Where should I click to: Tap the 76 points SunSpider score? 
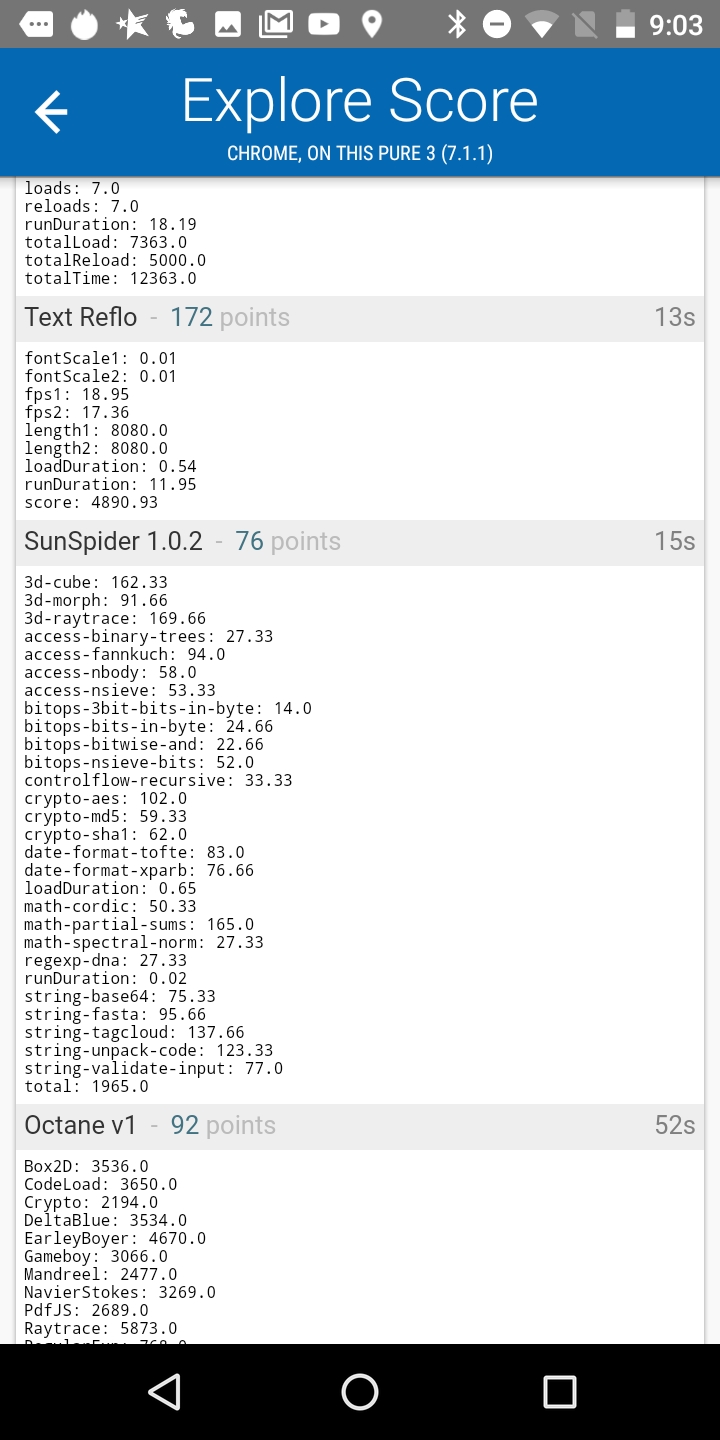click(287, 541)
